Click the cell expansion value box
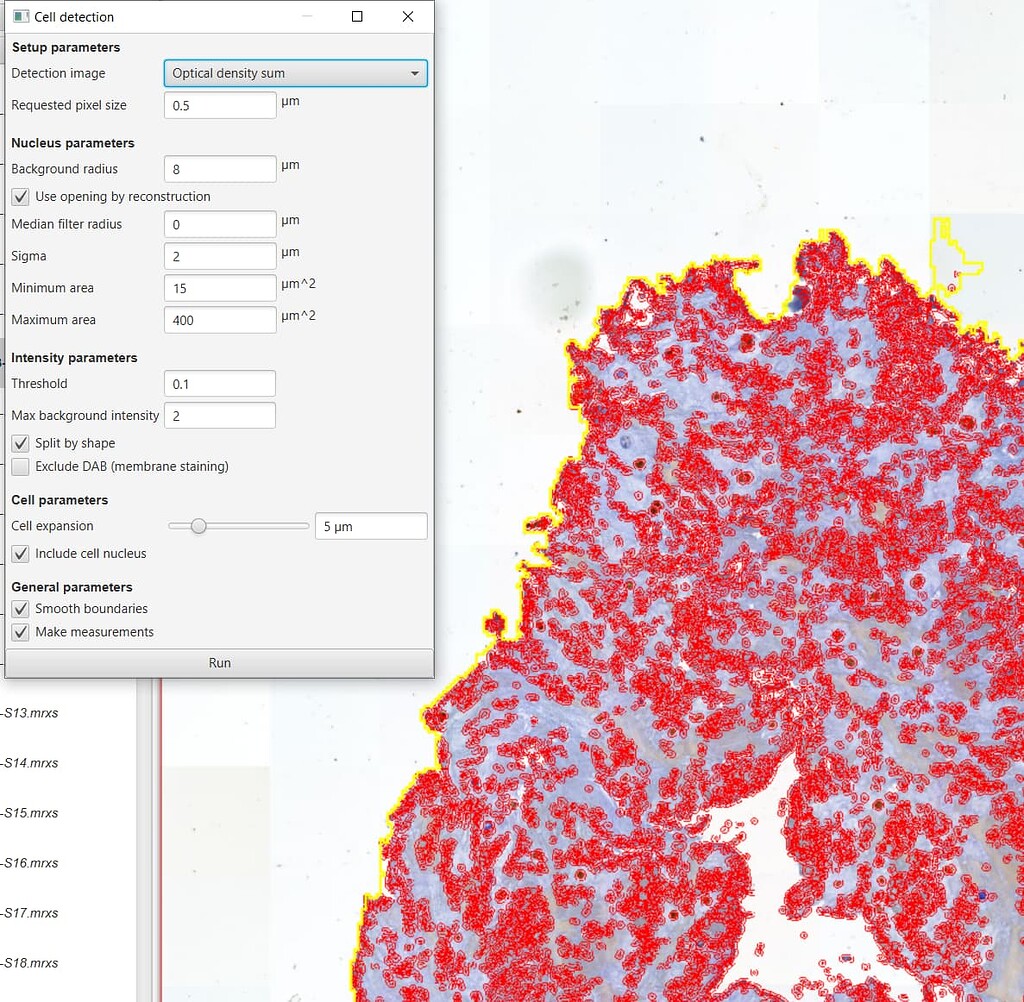 coord(370,525)
